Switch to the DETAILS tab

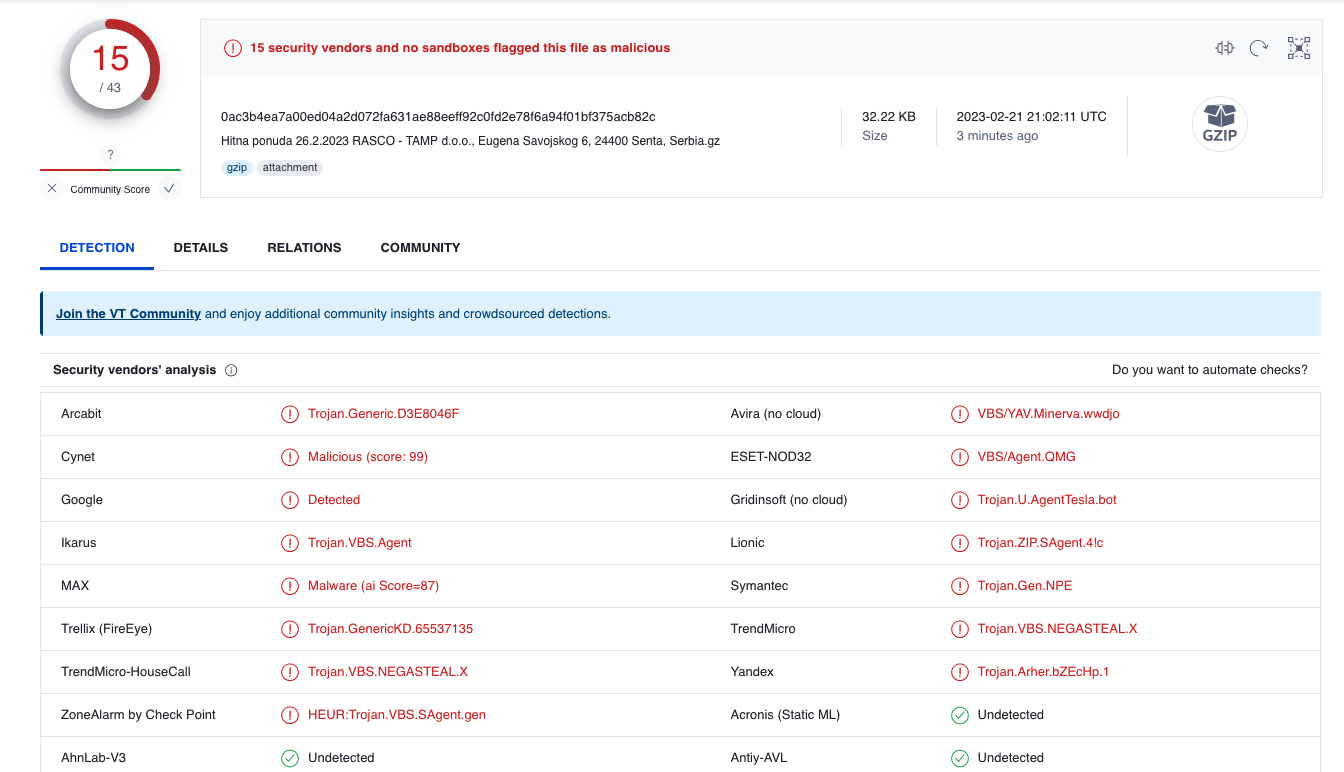(x=201, y=248)
